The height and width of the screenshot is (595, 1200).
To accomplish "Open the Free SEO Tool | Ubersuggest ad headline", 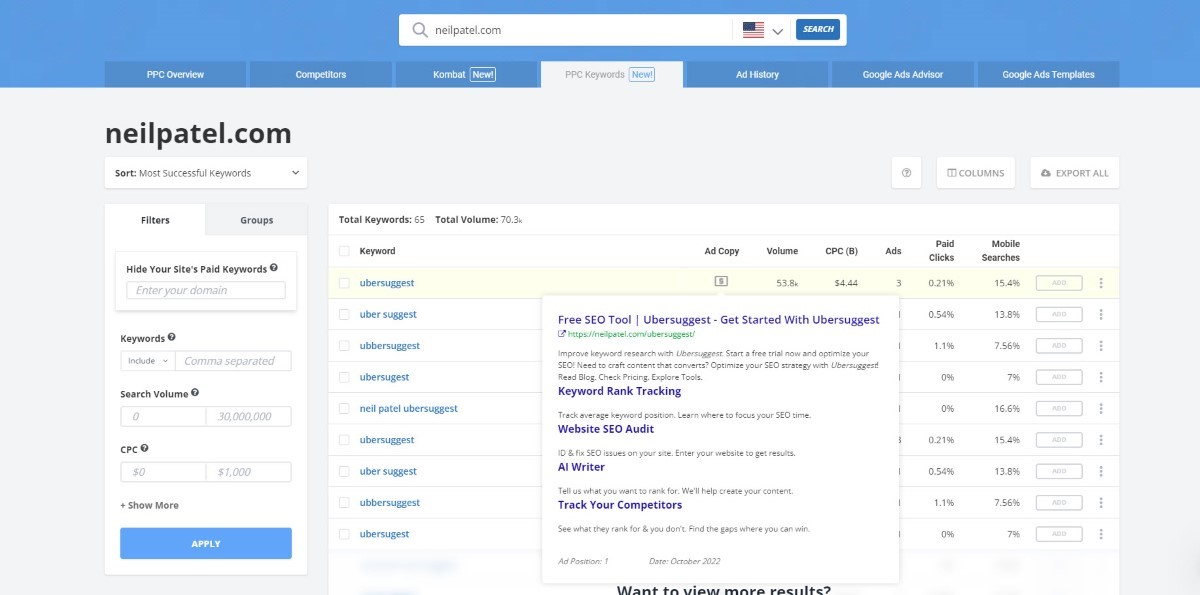I will 719,320.
